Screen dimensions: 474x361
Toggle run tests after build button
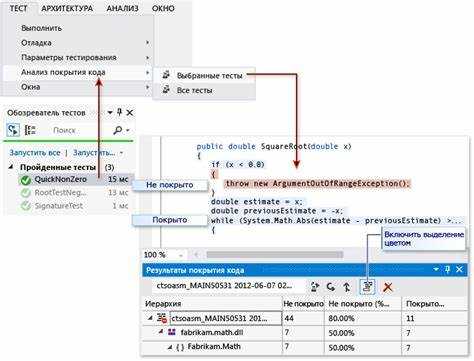tap(13, 130)
